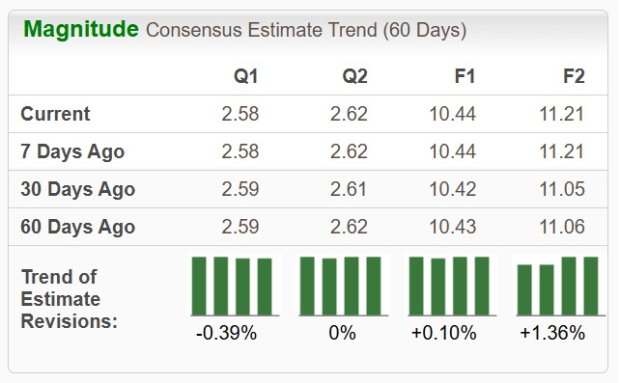The image size is (620, 383).
Task: Open the Q1 estimate revisions bar chart
Action: pyautogui.click(x=235, y=286)
